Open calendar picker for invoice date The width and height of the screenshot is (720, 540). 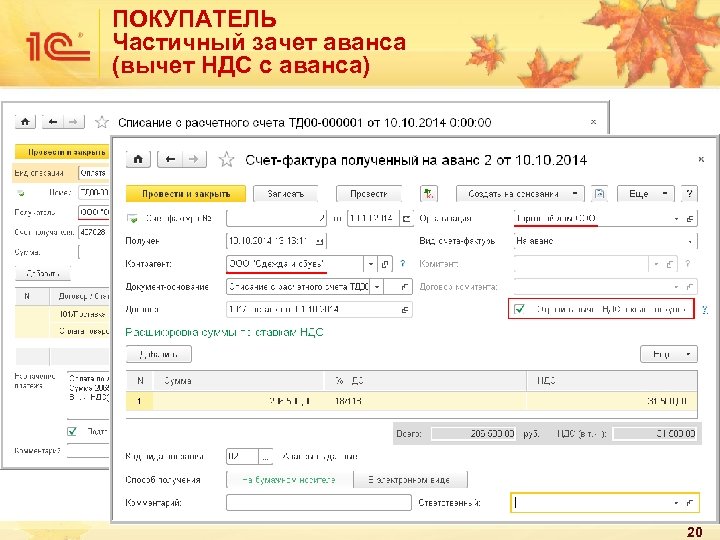pyautogui.click(x=406, y=219)
